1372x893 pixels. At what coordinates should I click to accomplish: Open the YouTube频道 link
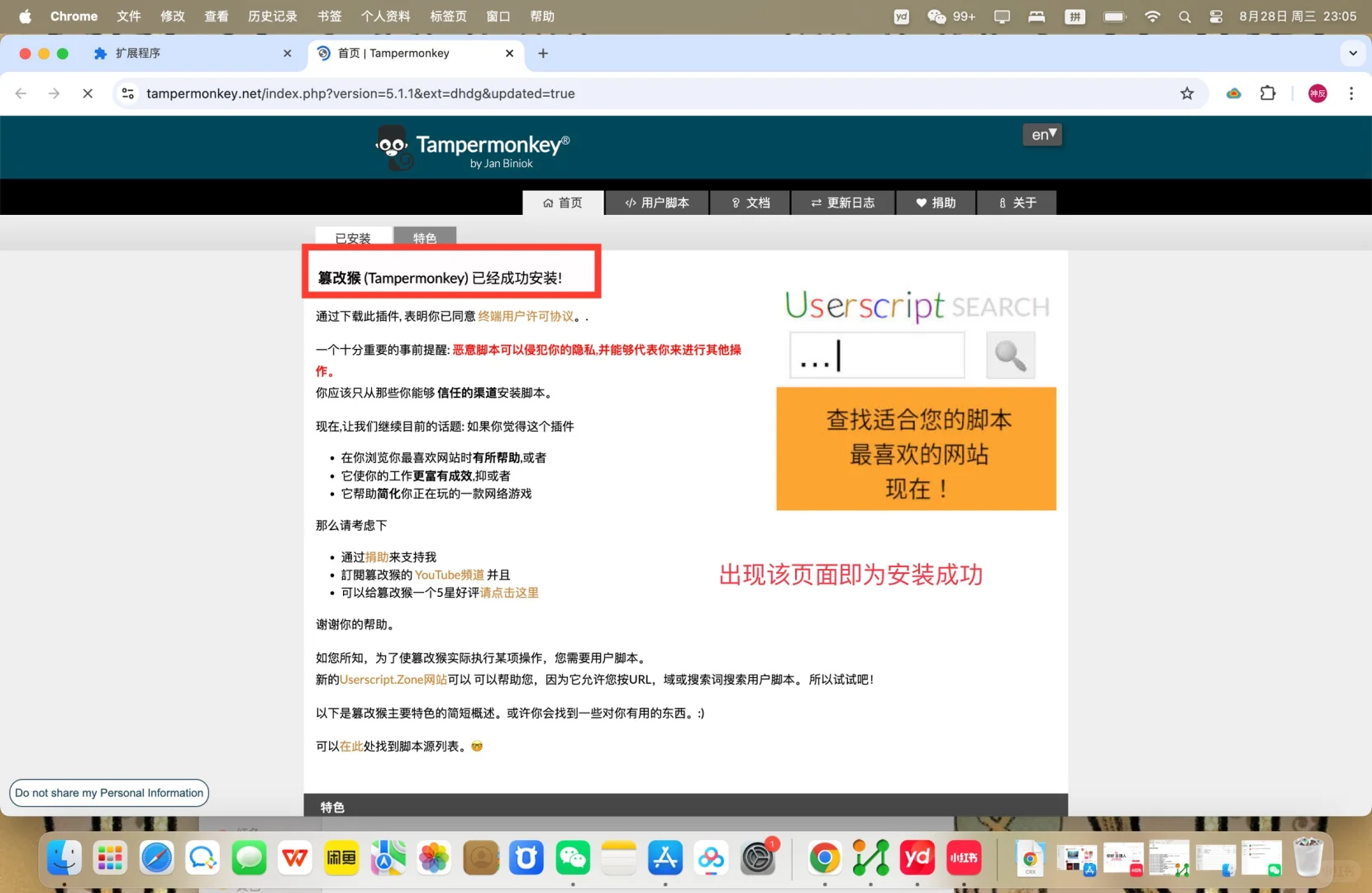[449, 575]
